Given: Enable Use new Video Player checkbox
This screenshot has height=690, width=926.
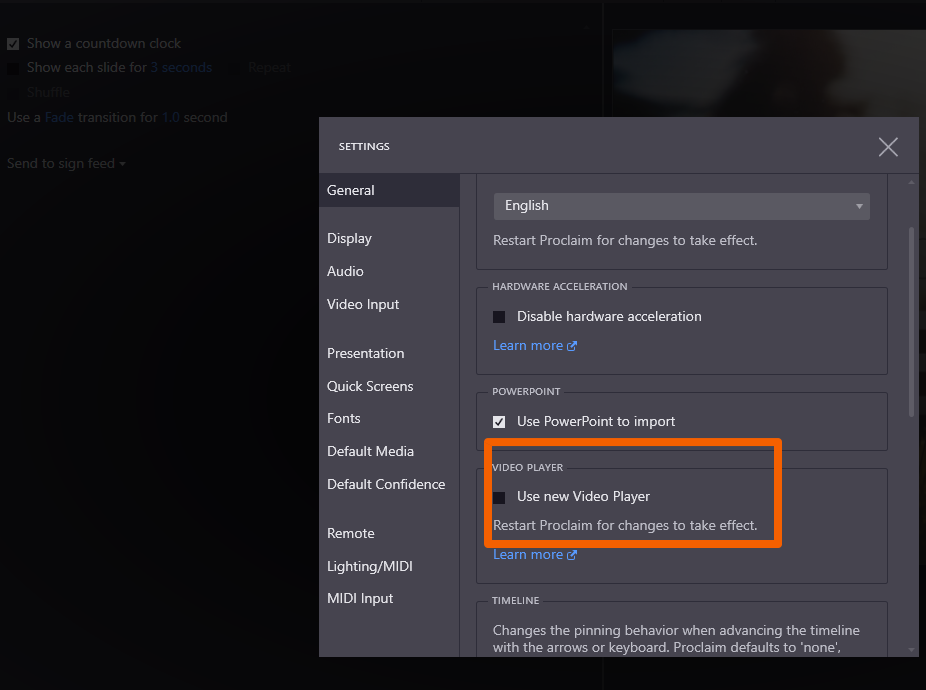Looking at the screenshot, I should click(499, 497).
